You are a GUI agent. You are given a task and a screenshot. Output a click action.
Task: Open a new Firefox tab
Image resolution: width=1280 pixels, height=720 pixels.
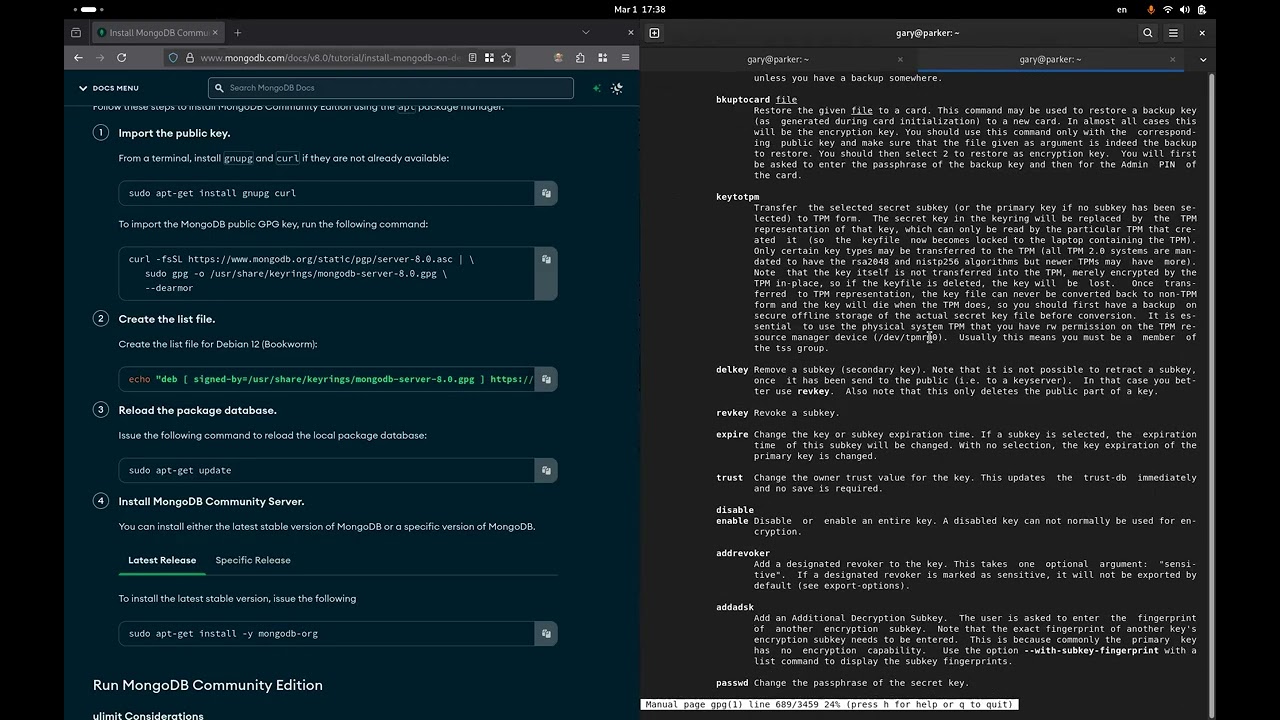[237, 32]
